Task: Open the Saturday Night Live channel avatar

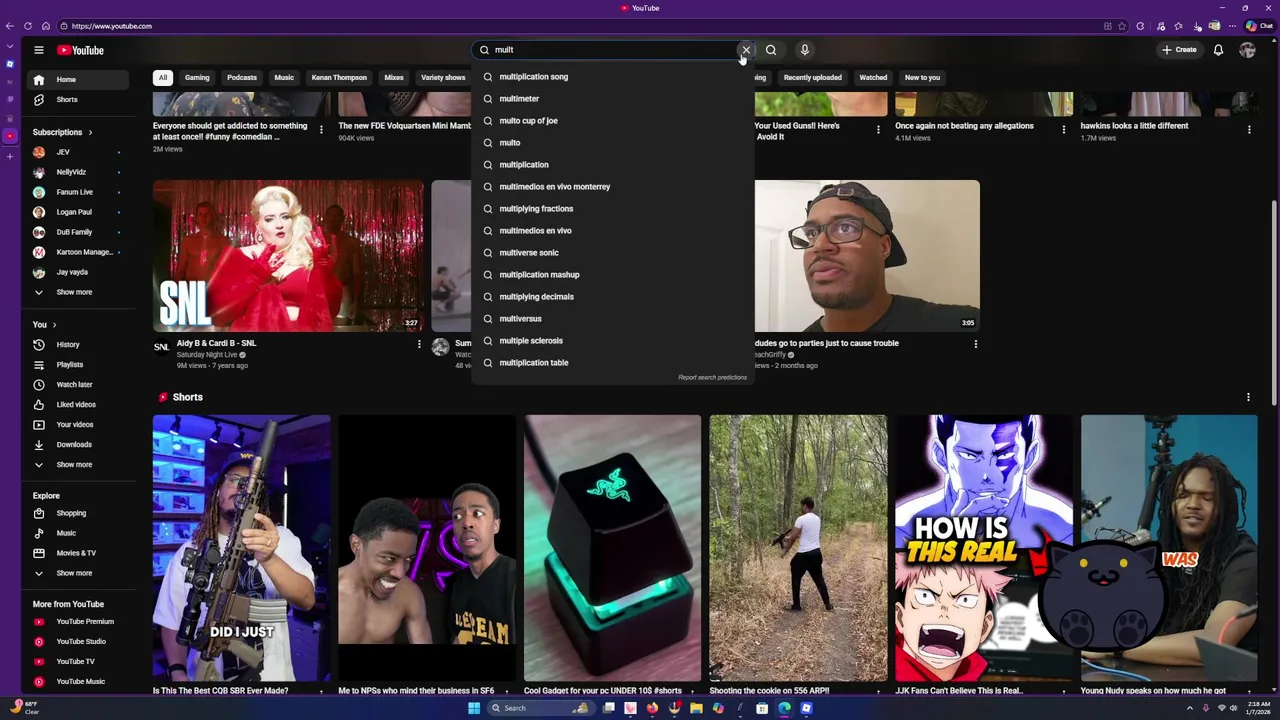Action: [x=161, y=348]
